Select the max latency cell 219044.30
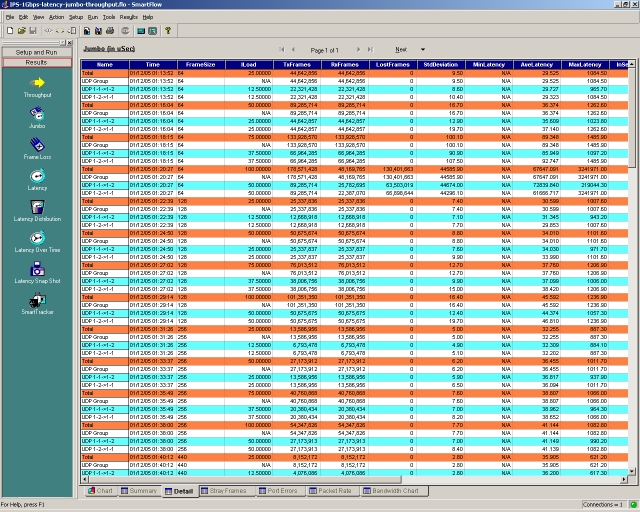This screenshot has width=640, height=512. 585,185
